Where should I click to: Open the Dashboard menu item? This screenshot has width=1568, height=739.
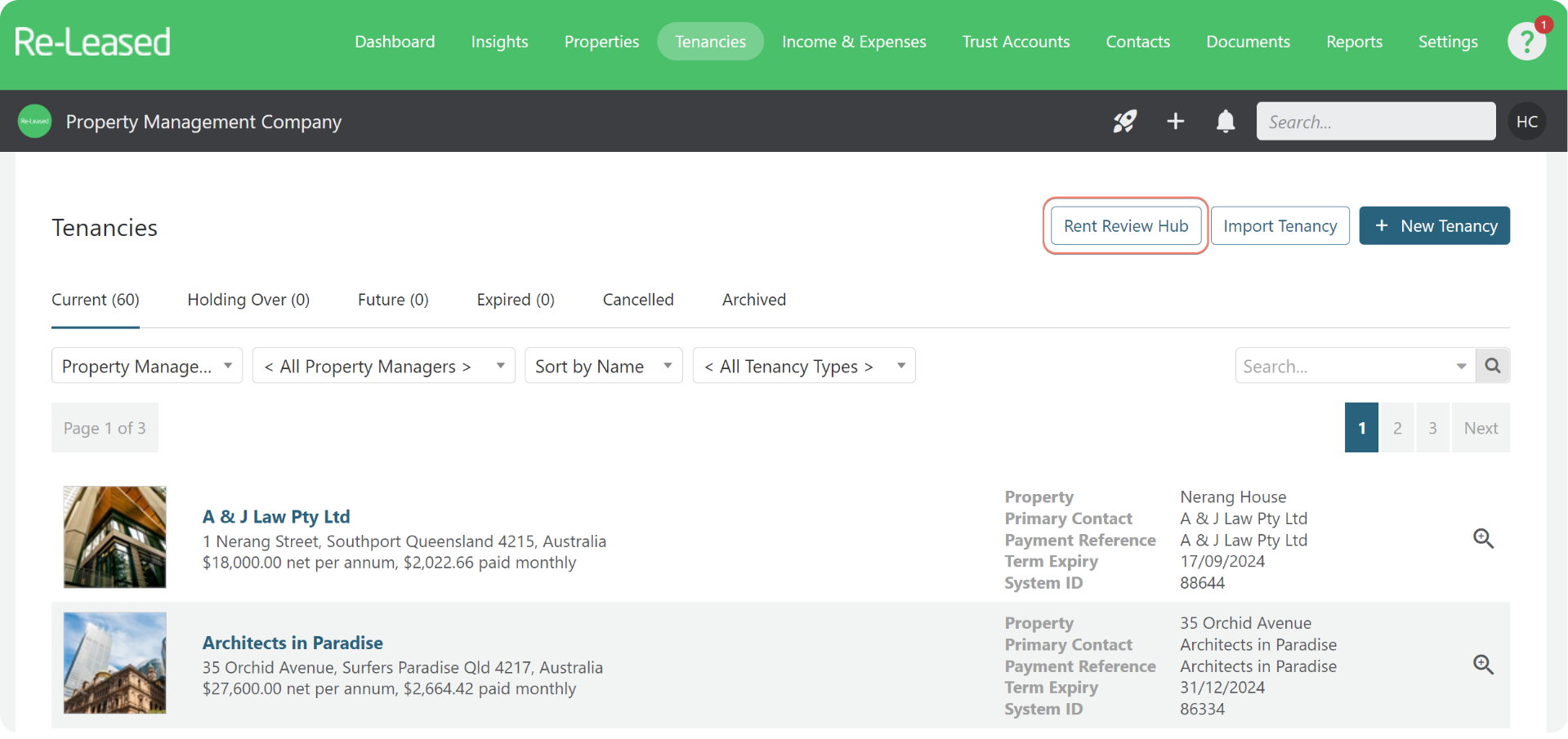[x=395, y=42]
